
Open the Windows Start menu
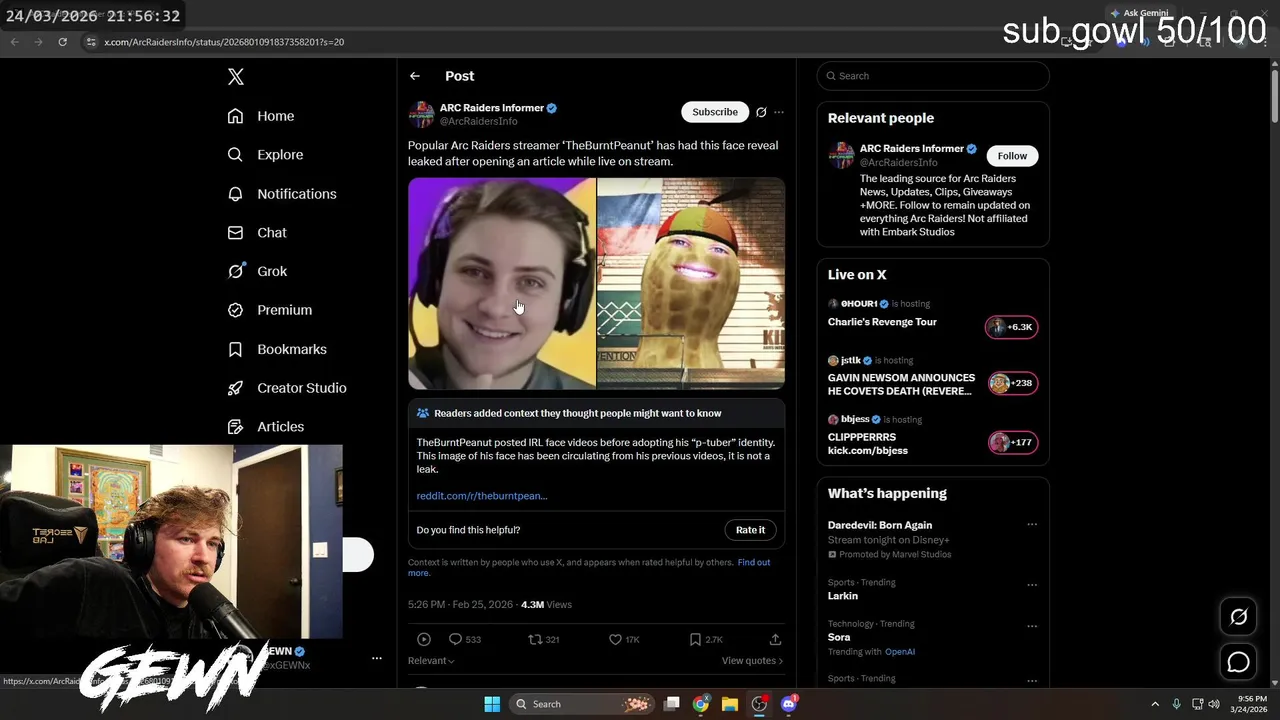click(x=492, y=704)
